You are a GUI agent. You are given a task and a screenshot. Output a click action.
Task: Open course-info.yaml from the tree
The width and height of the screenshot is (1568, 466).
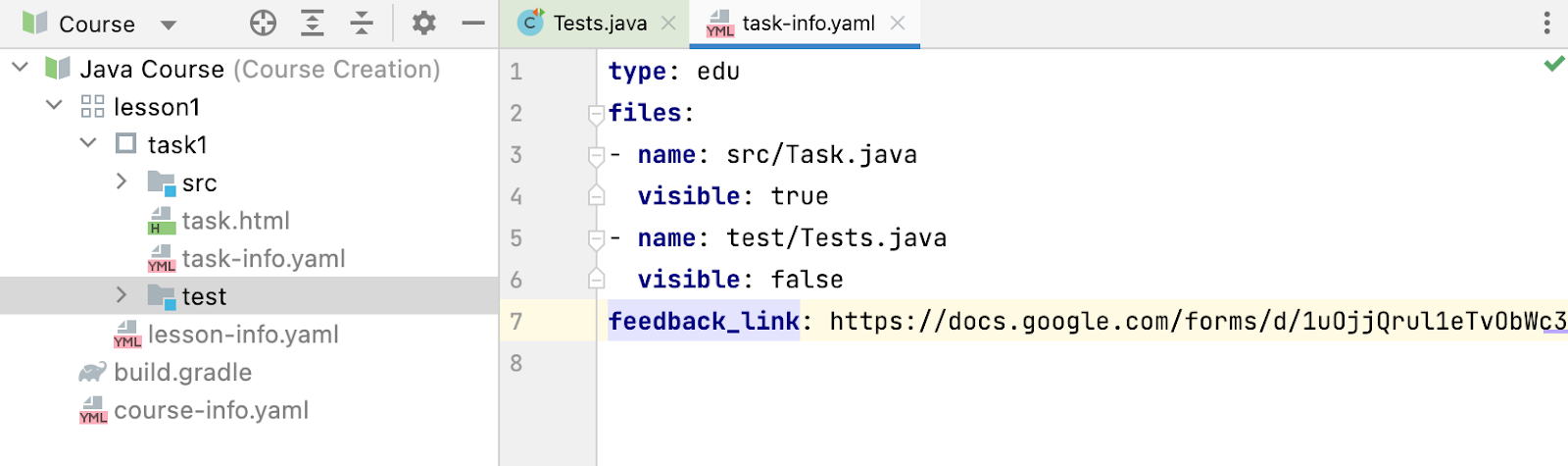click(x=211, y=410)
